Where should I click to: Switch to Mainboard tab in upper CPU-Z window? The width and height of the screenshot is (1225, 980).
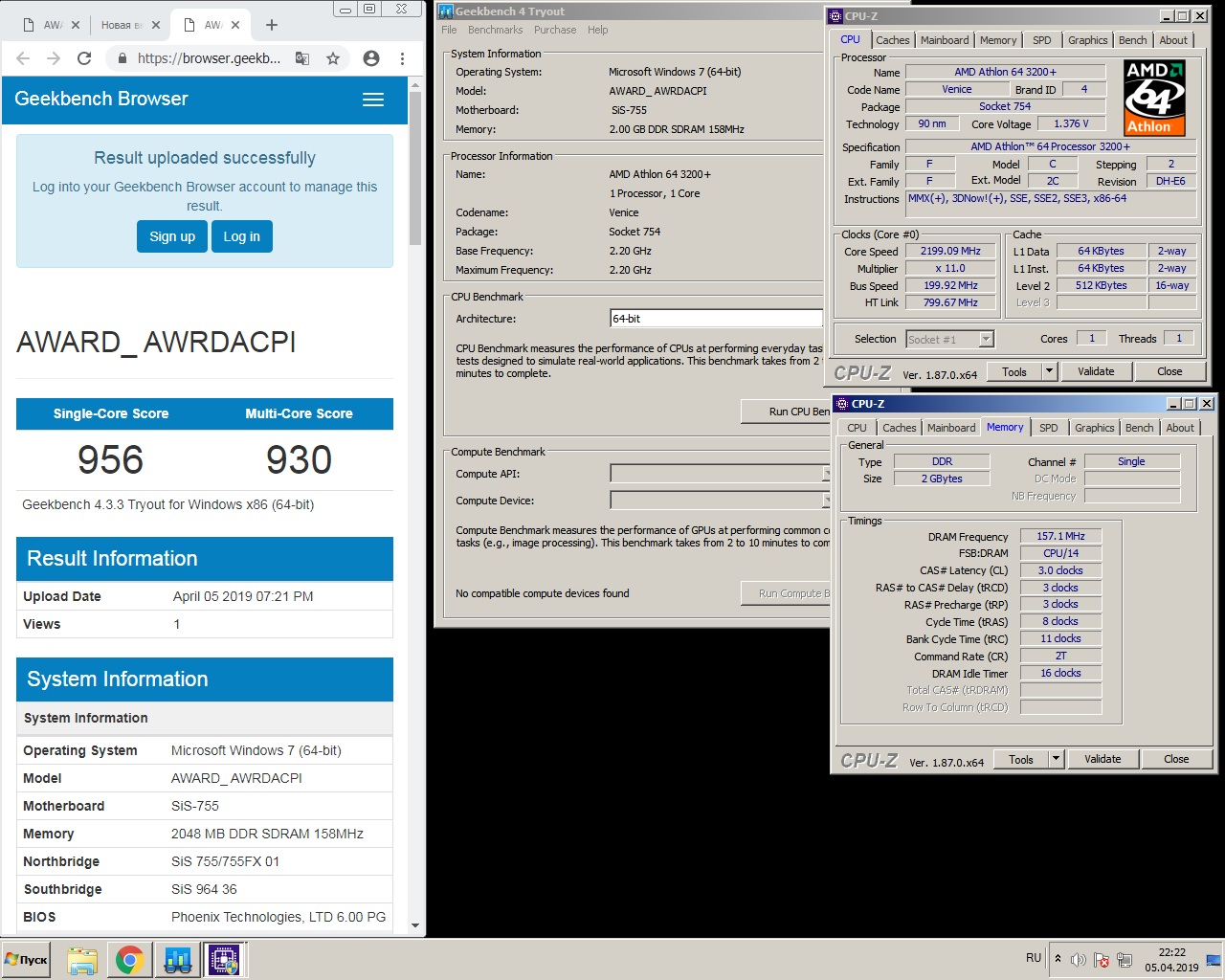tap(945, 40)
